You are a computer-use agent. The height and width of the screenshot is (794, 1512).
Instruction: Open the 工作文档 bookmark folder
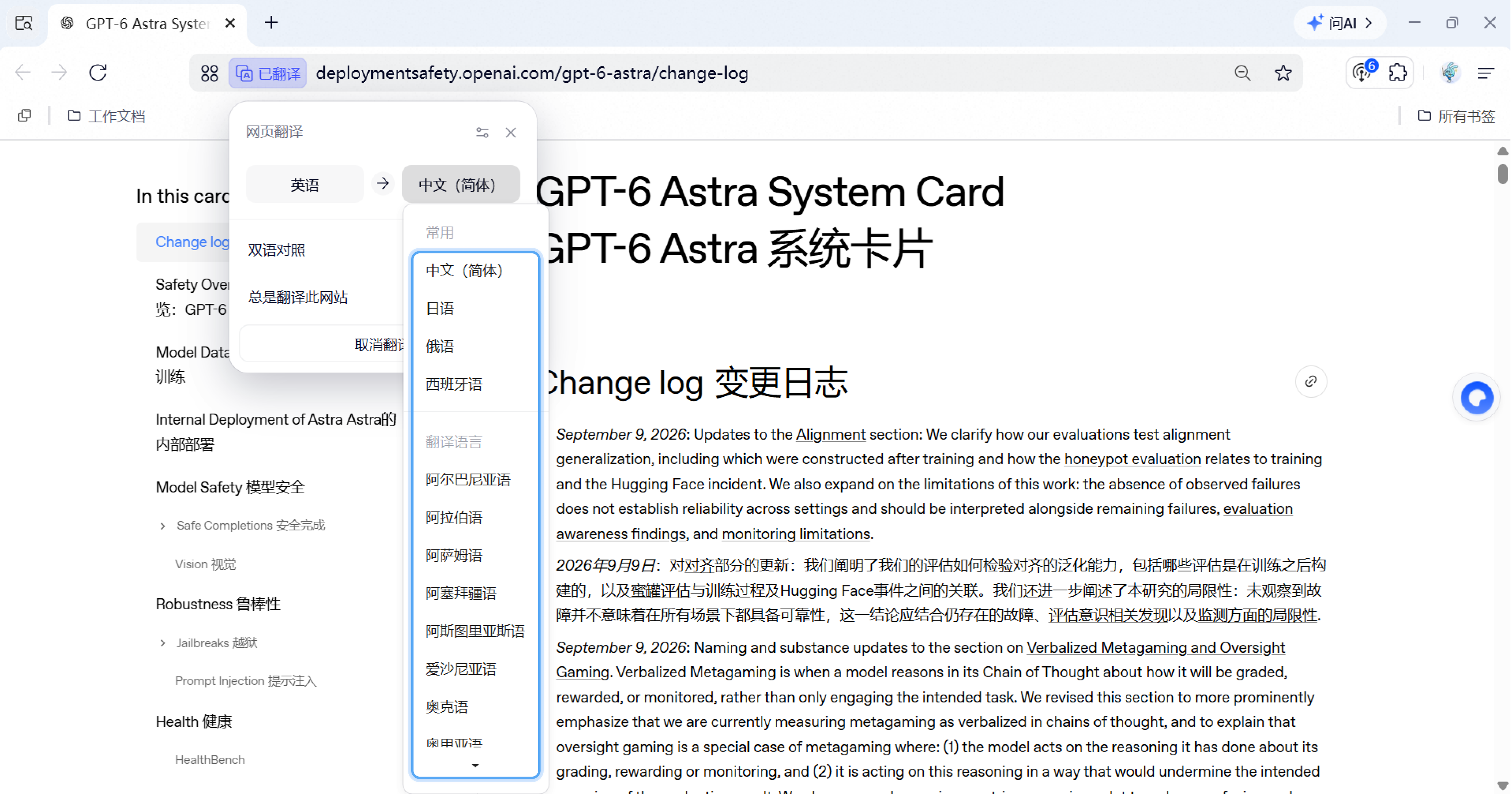tap(106, 116)
